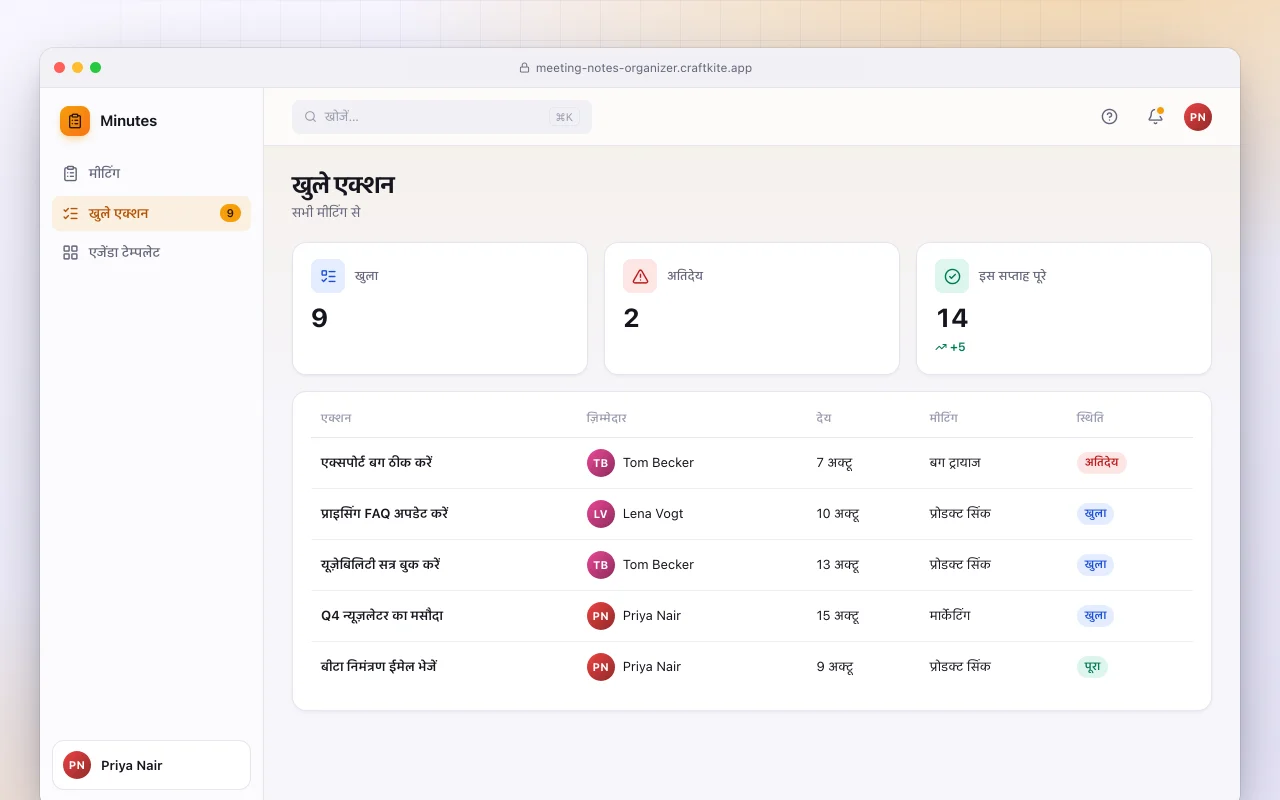Image resolution: width=1280 pixels, height=800 pixels.
Task: Click the देय column header
Action: coord(824,418)
